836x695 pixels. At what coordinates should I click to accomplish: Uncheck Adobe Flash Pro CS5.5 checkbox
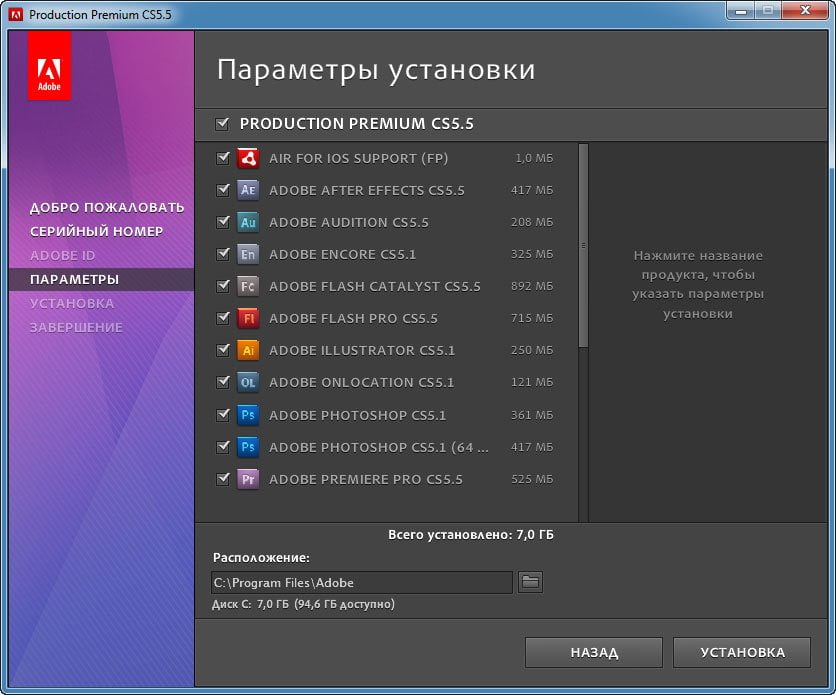(223, 318)
